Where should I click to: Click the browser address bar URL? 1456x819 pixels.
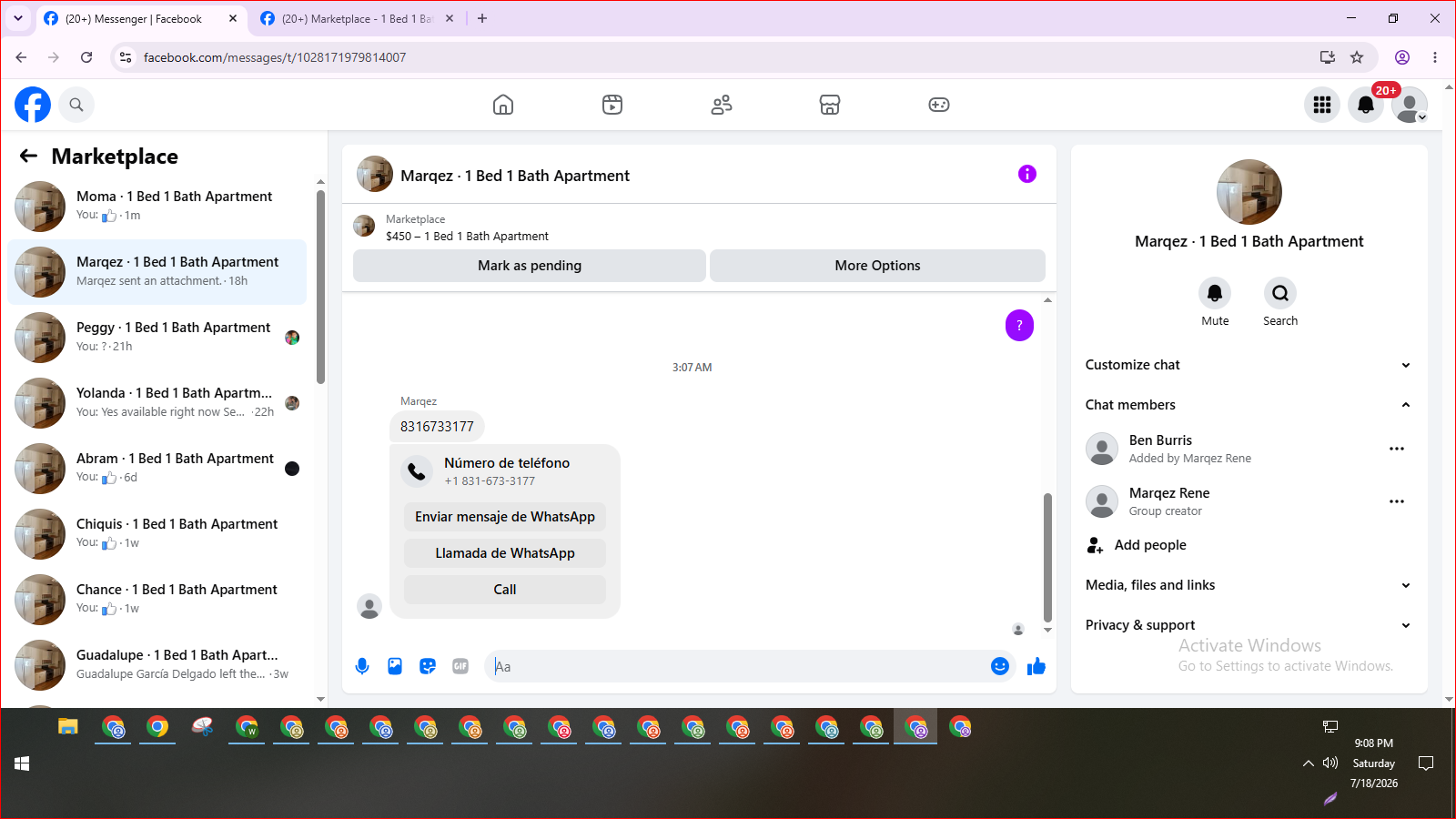275,57
